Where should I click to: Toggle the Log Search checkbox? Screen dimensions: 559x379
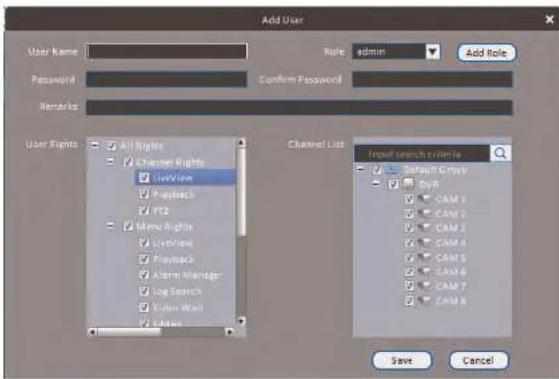point(144,291)
